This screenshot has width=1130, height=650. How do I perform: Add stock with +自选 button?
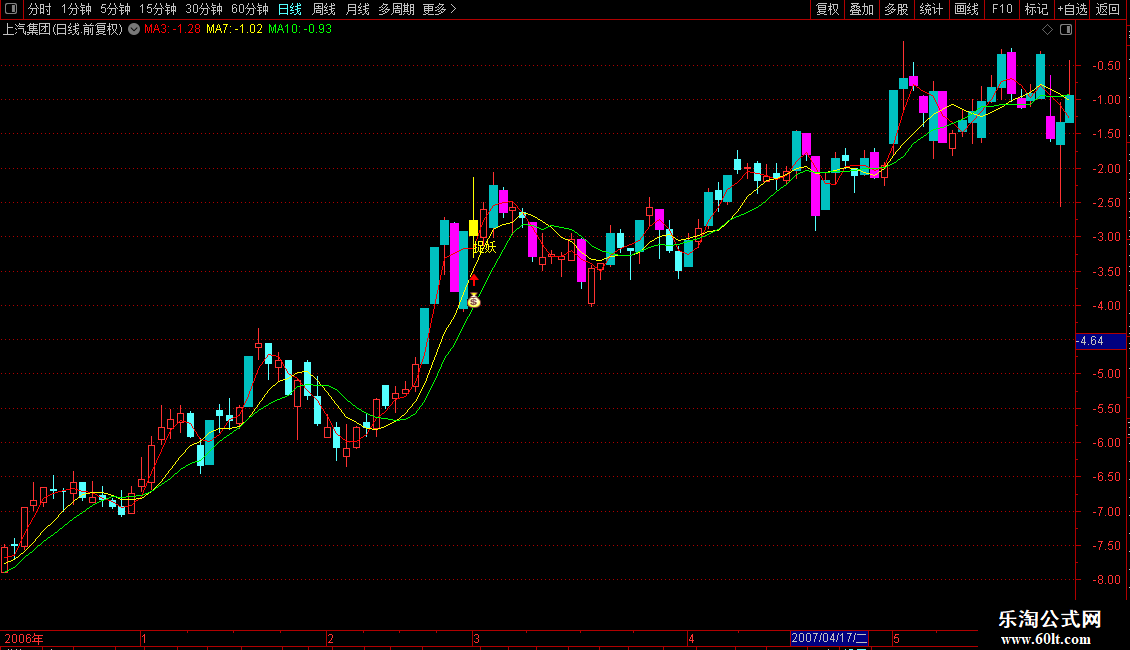pyautogui.click(x=1072, y=9)
